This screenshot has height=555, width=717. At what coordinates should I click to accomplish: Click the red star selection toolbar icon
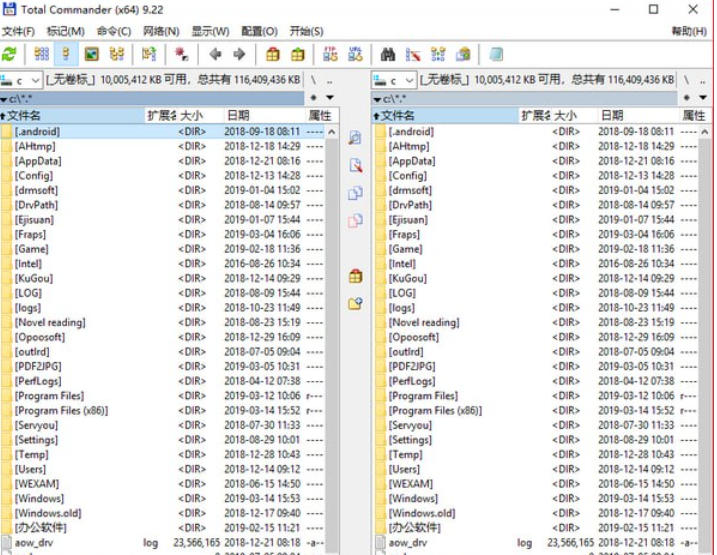(x=182, y=54)
